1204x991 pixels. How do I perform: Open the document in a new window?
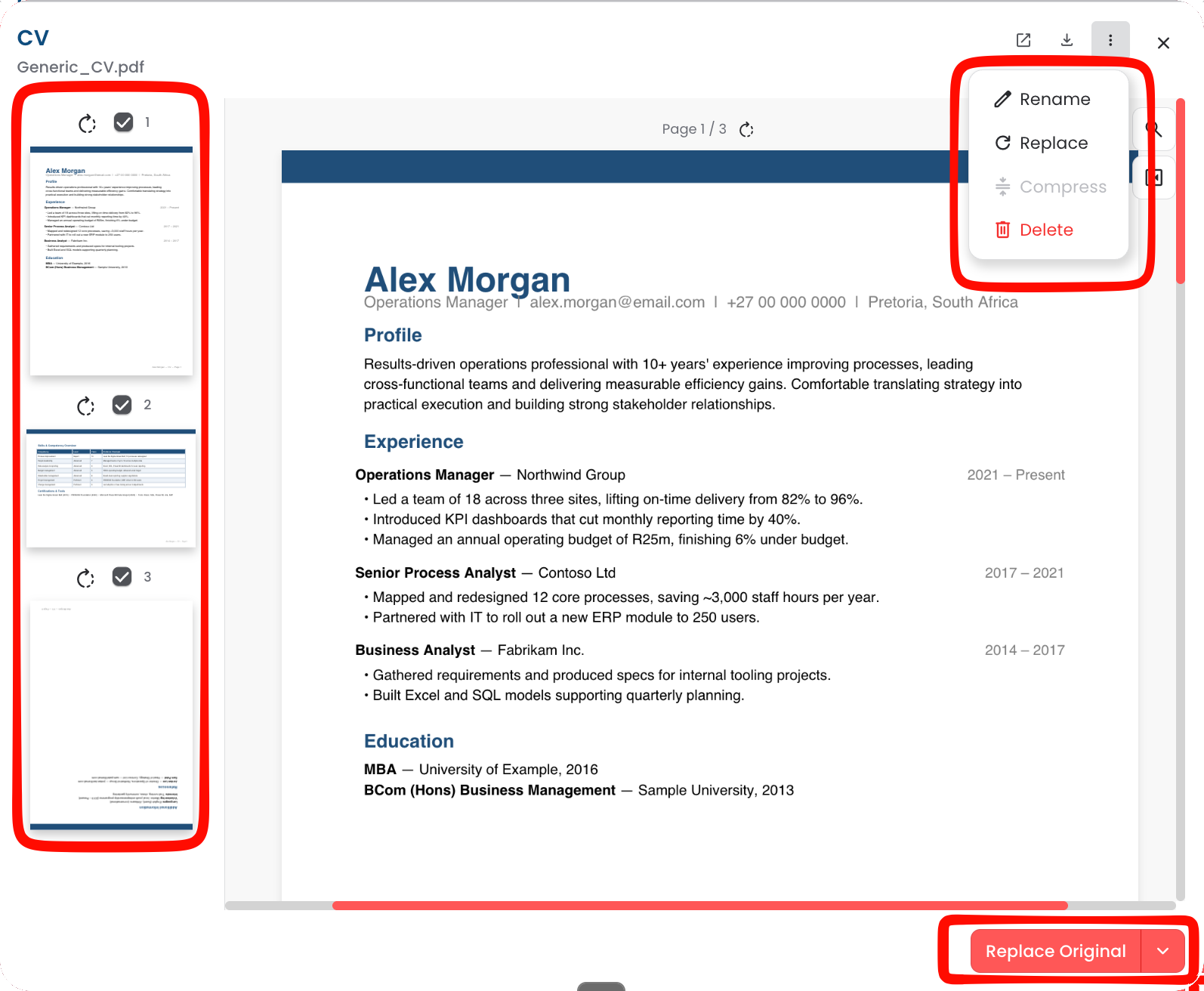click(1023, 40)
